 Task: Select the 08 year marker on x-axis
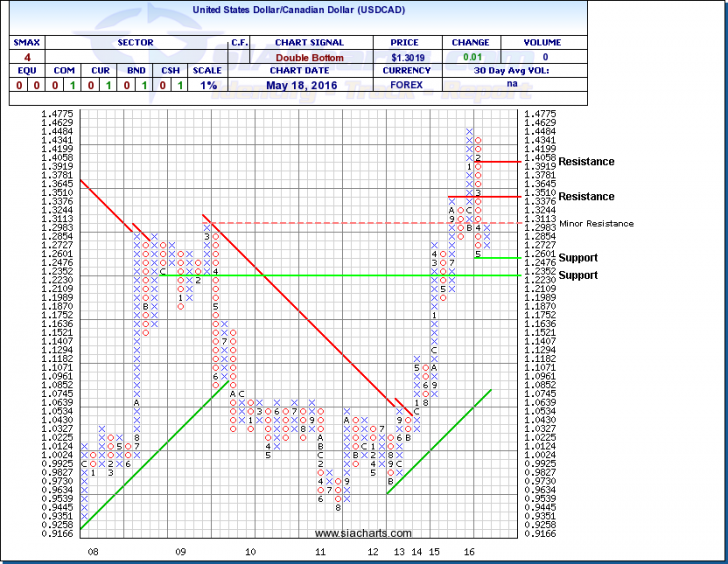tap(93, 551)
